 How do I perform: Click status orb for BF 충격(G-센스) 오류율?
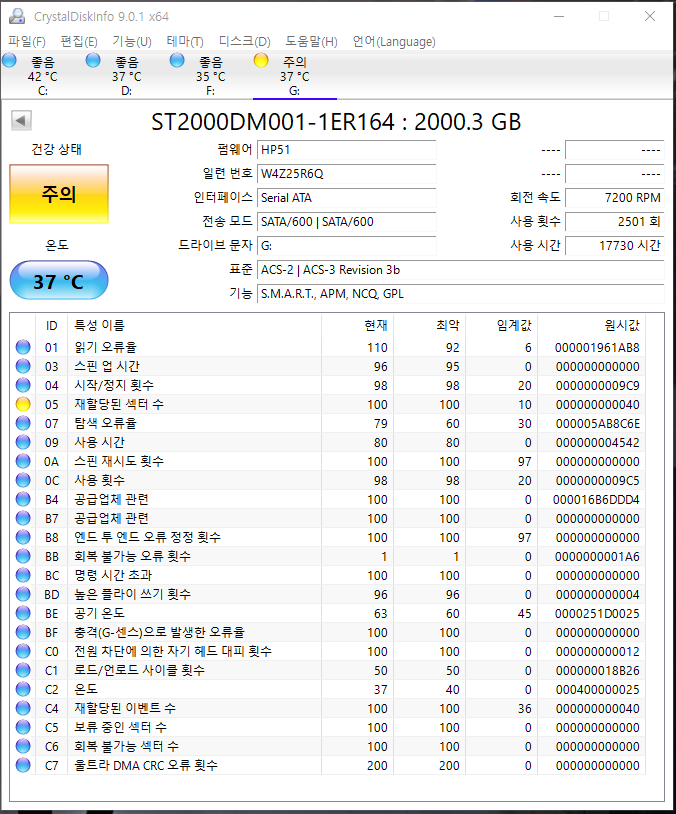23,632
